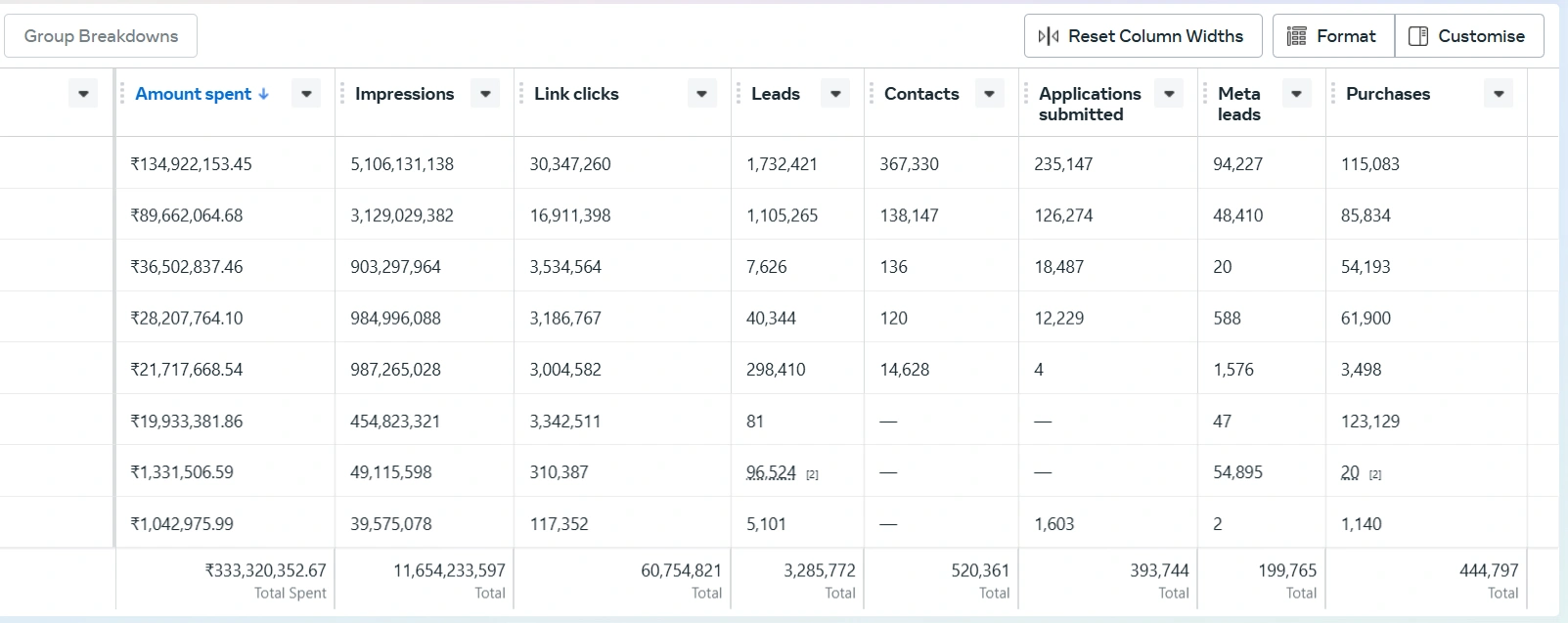Open the Amount spent column dropdown
Image resolution: width=1568 pixels, height=623 pixels.
(x=306, y=94)
